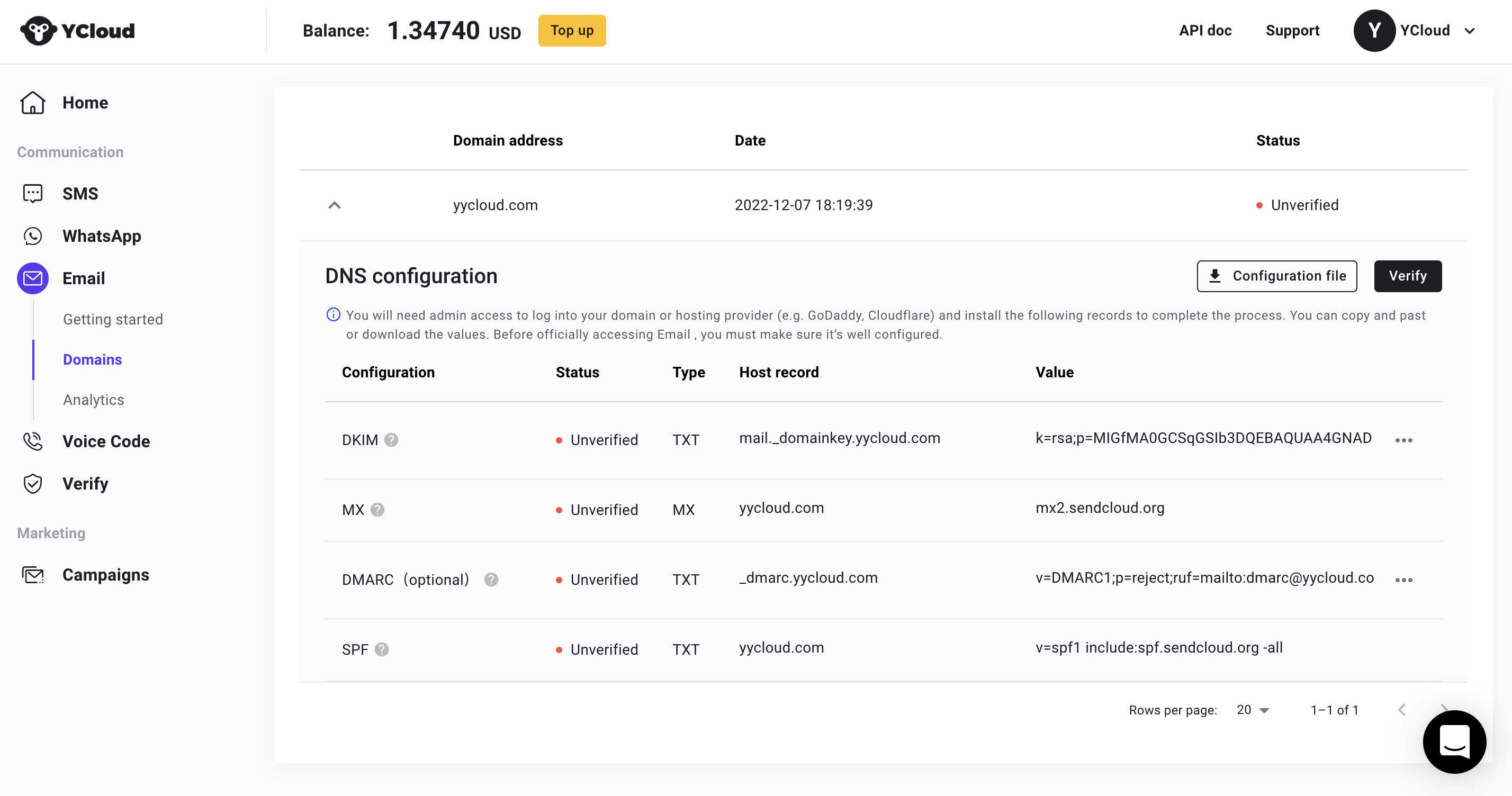1512x796 pixels.
Task: Open the live chat widget
Action: point(1454,741)
